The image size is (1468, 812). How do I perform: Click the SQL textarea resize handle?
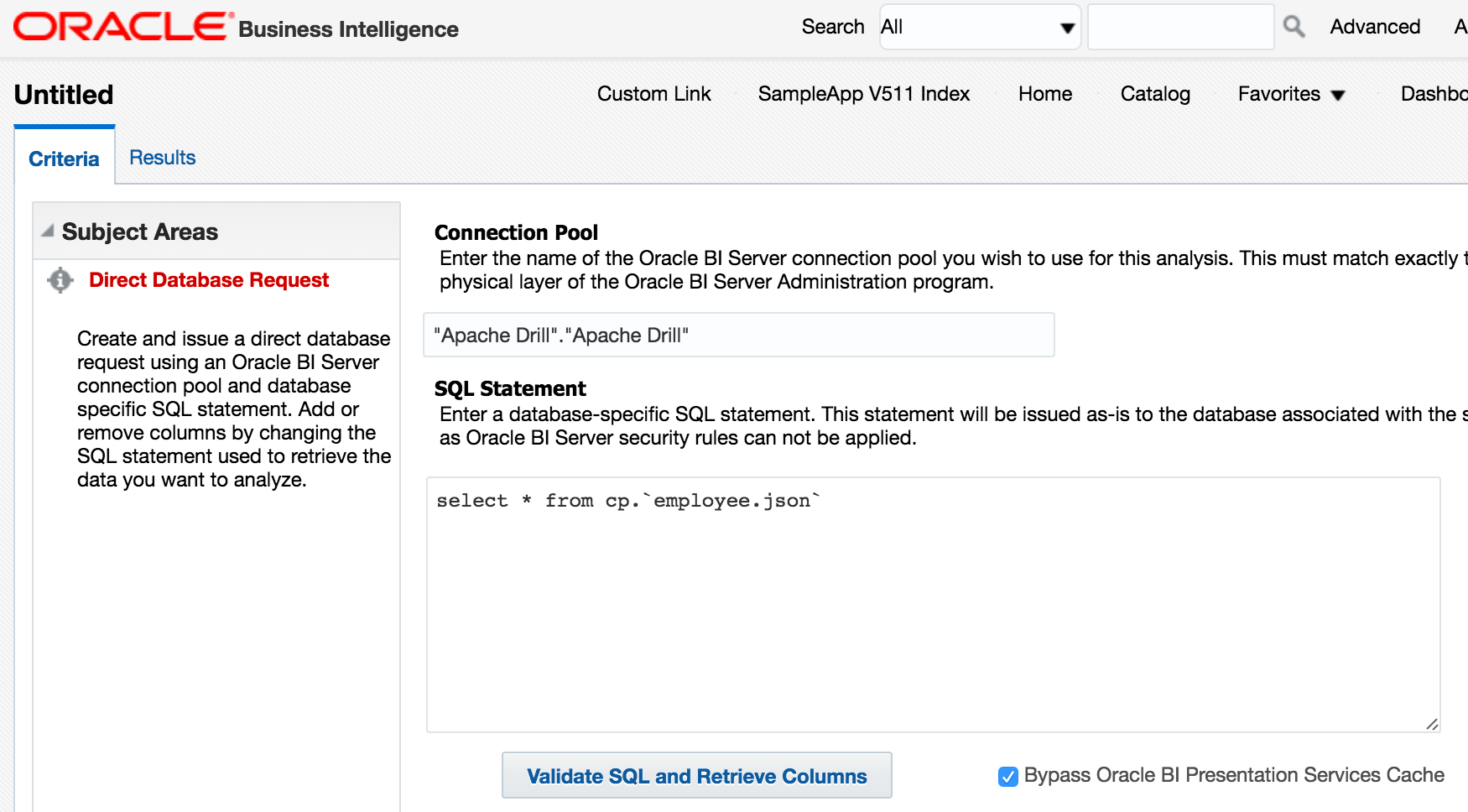click(1431, 724)
